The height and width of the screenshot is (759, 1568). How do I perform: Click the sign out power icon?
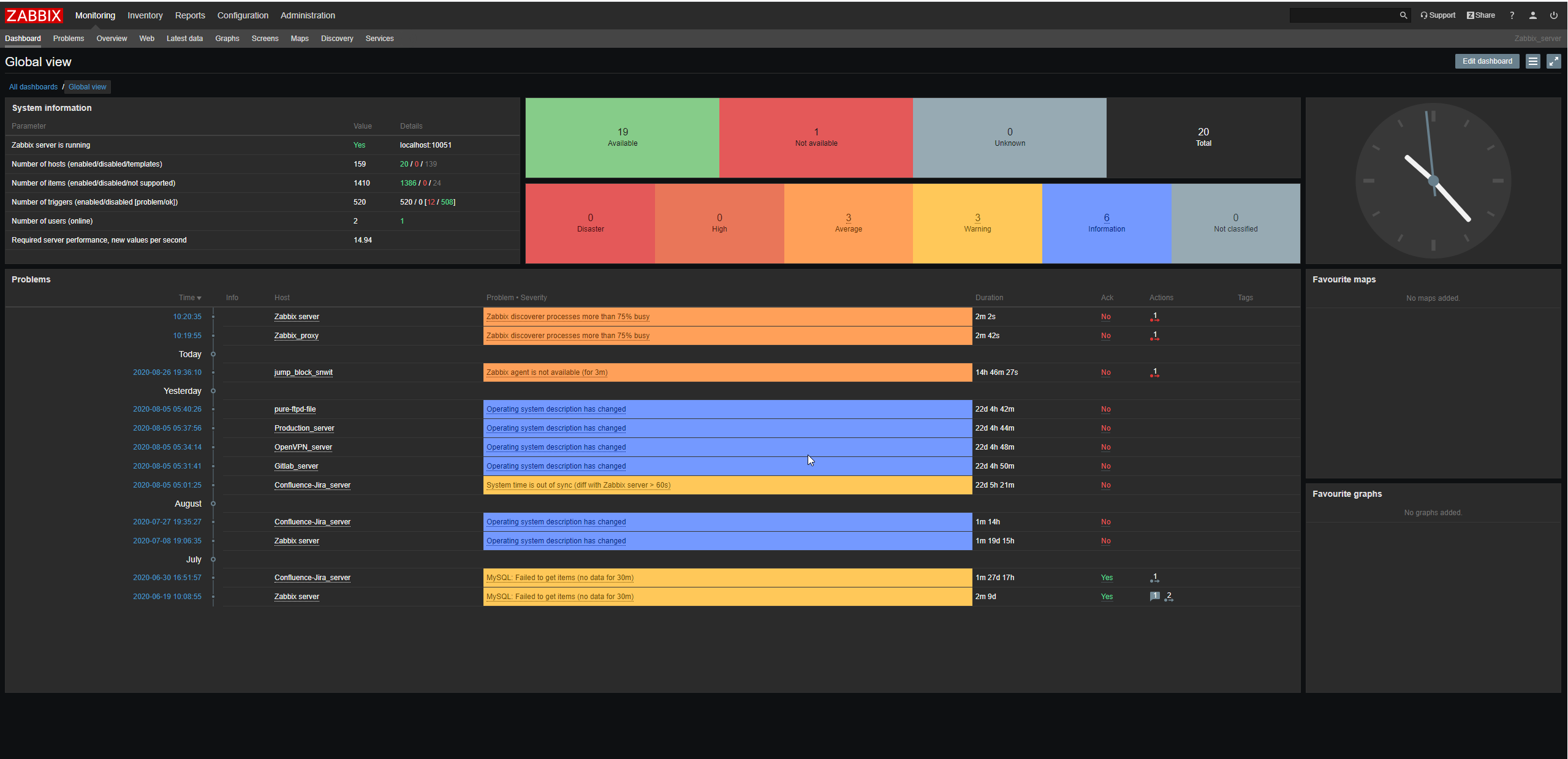(1553, 15)
